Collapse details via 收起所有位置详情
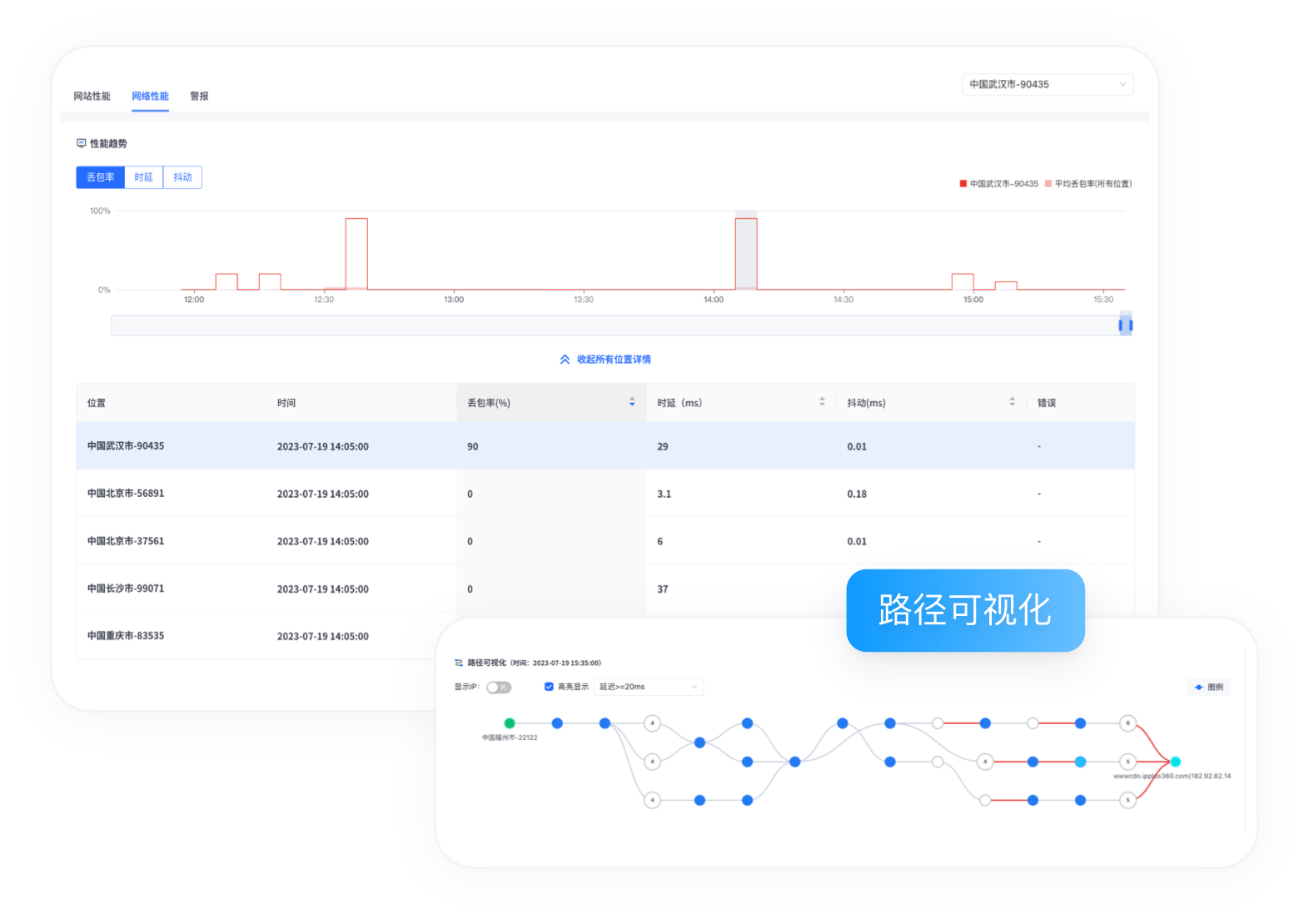1309x924 pixels. coord(614,360)
